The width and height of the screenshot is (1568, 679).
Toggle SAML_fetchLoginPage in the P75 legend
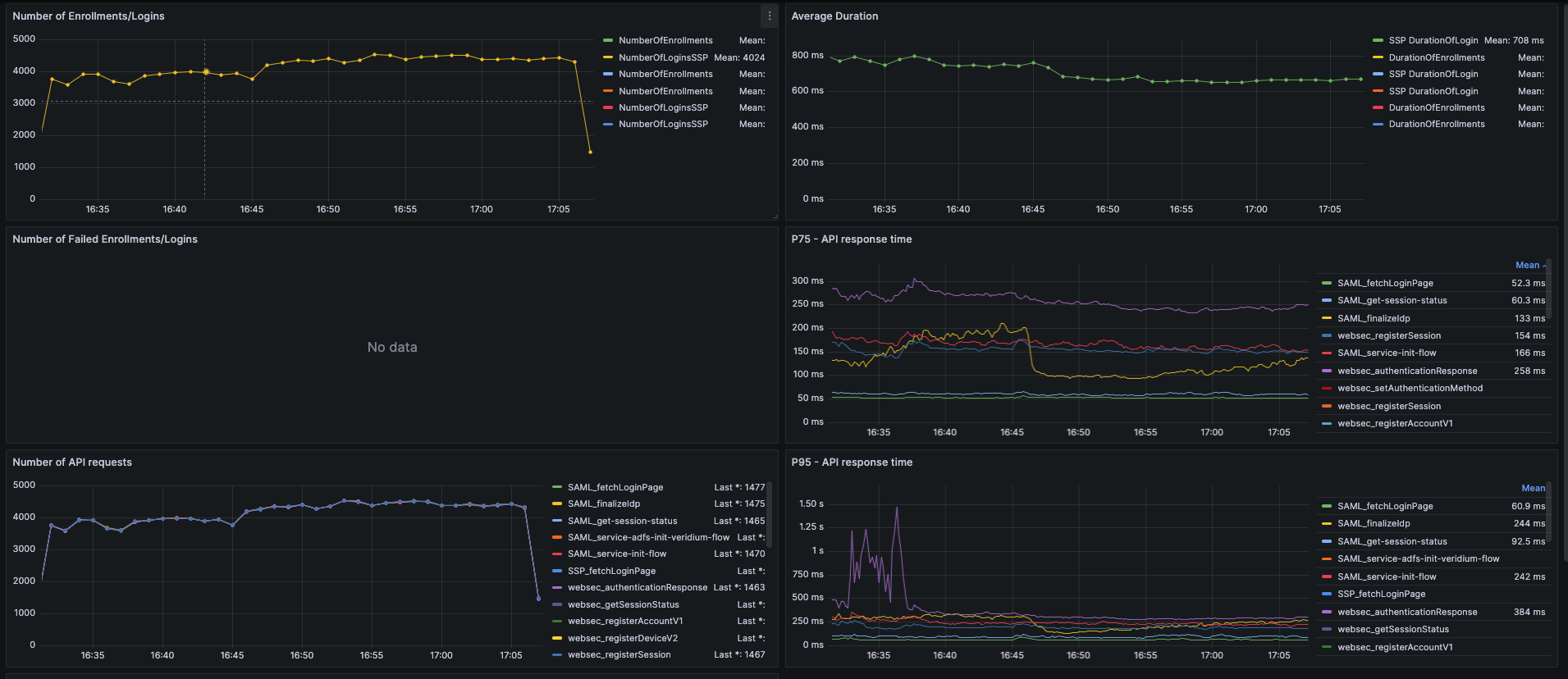pyautogui.click(x=1385, y=283)
